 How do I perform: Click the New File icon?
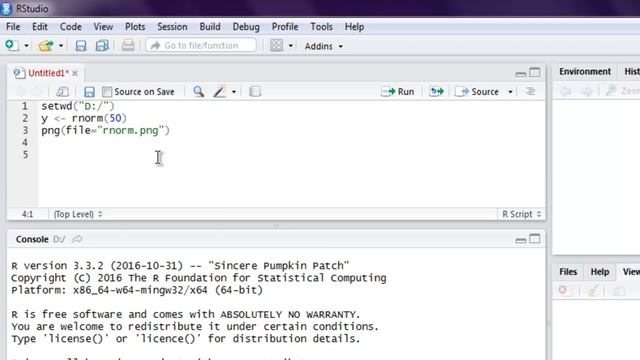(11, 45)
